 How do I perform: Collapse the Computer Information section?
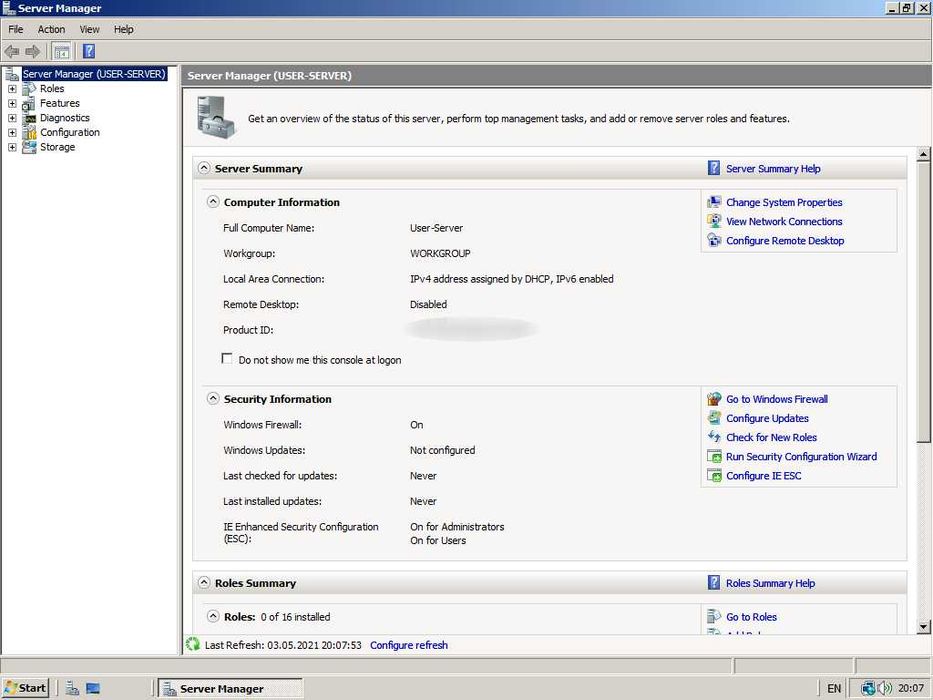click(213, 202)
